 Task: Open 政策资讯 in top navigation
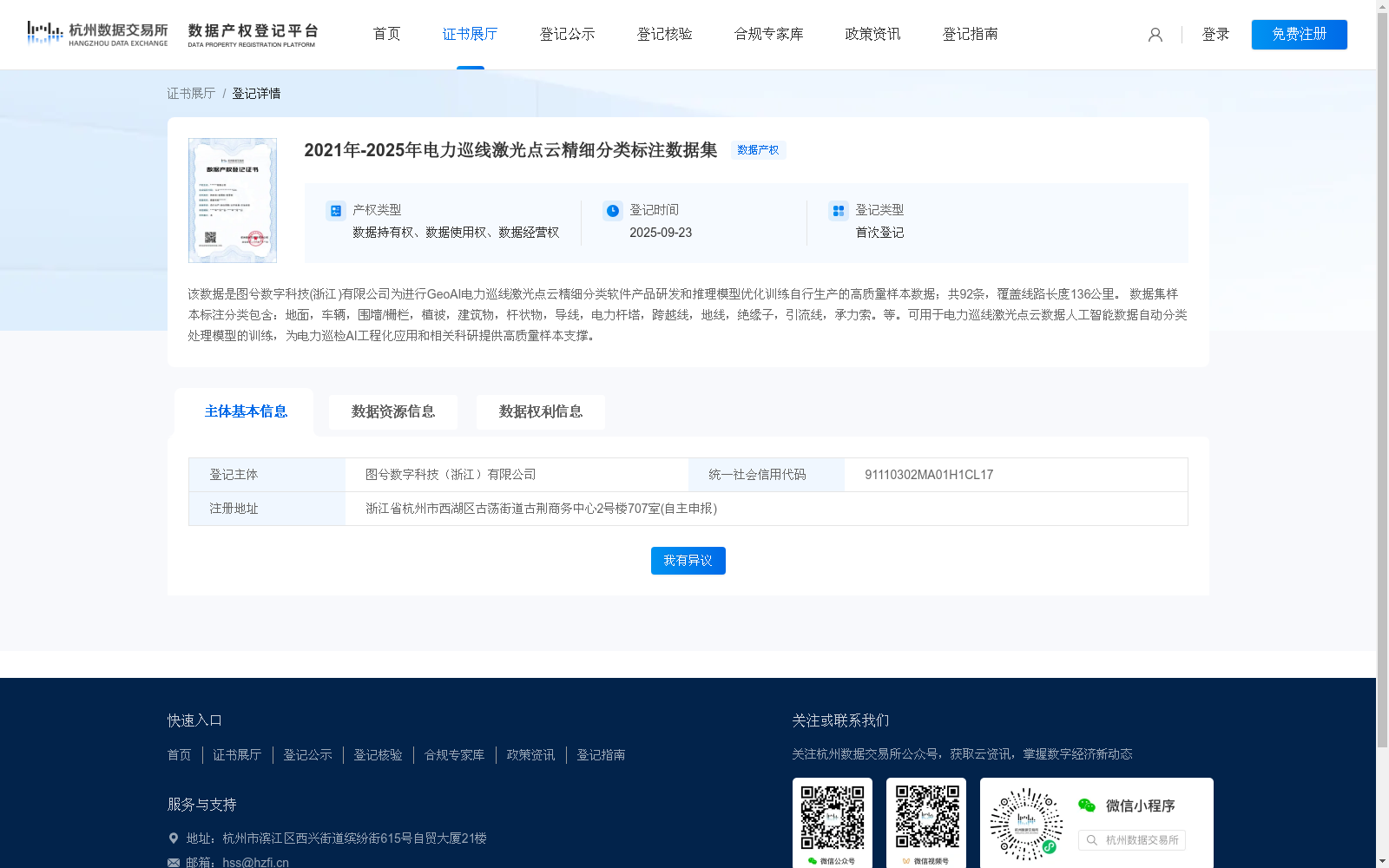pyautogui.click(x=872, y=34)
